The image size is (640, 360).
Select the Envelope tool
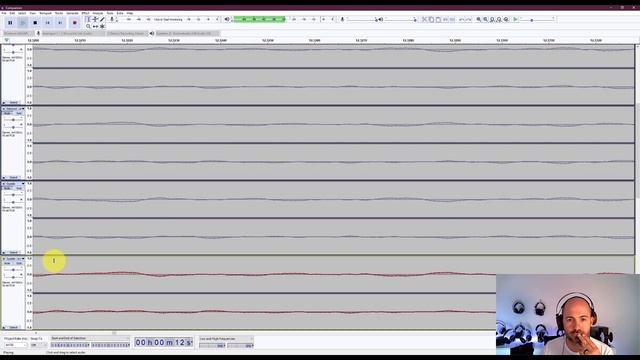[x=95, y=19]
